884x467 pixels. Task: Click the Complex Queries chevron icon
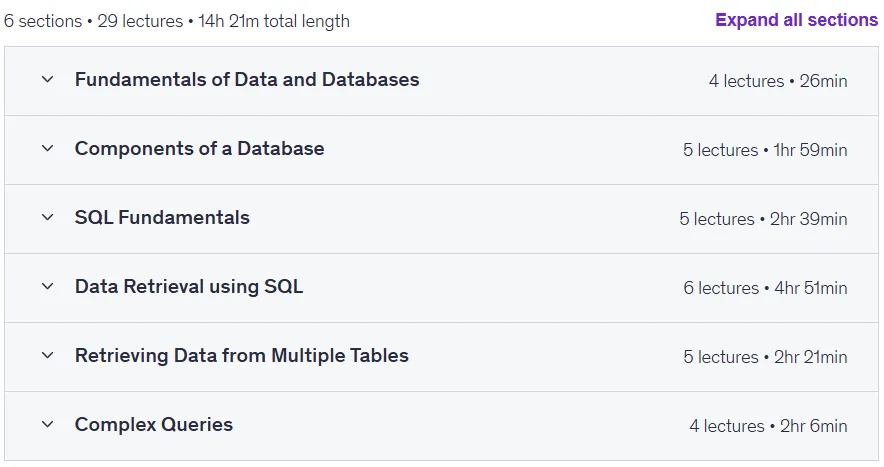48,424
